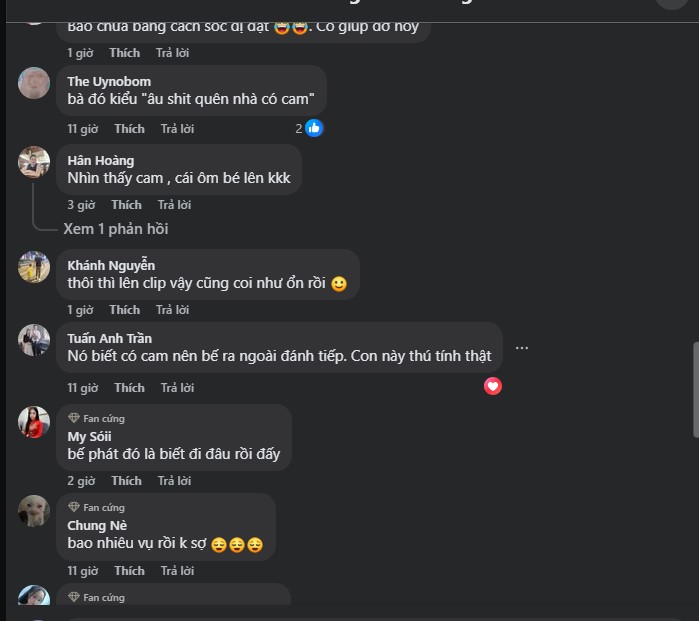
Task: Click the vertical scrollbar thumb on the right
Action: click(695, 390)
